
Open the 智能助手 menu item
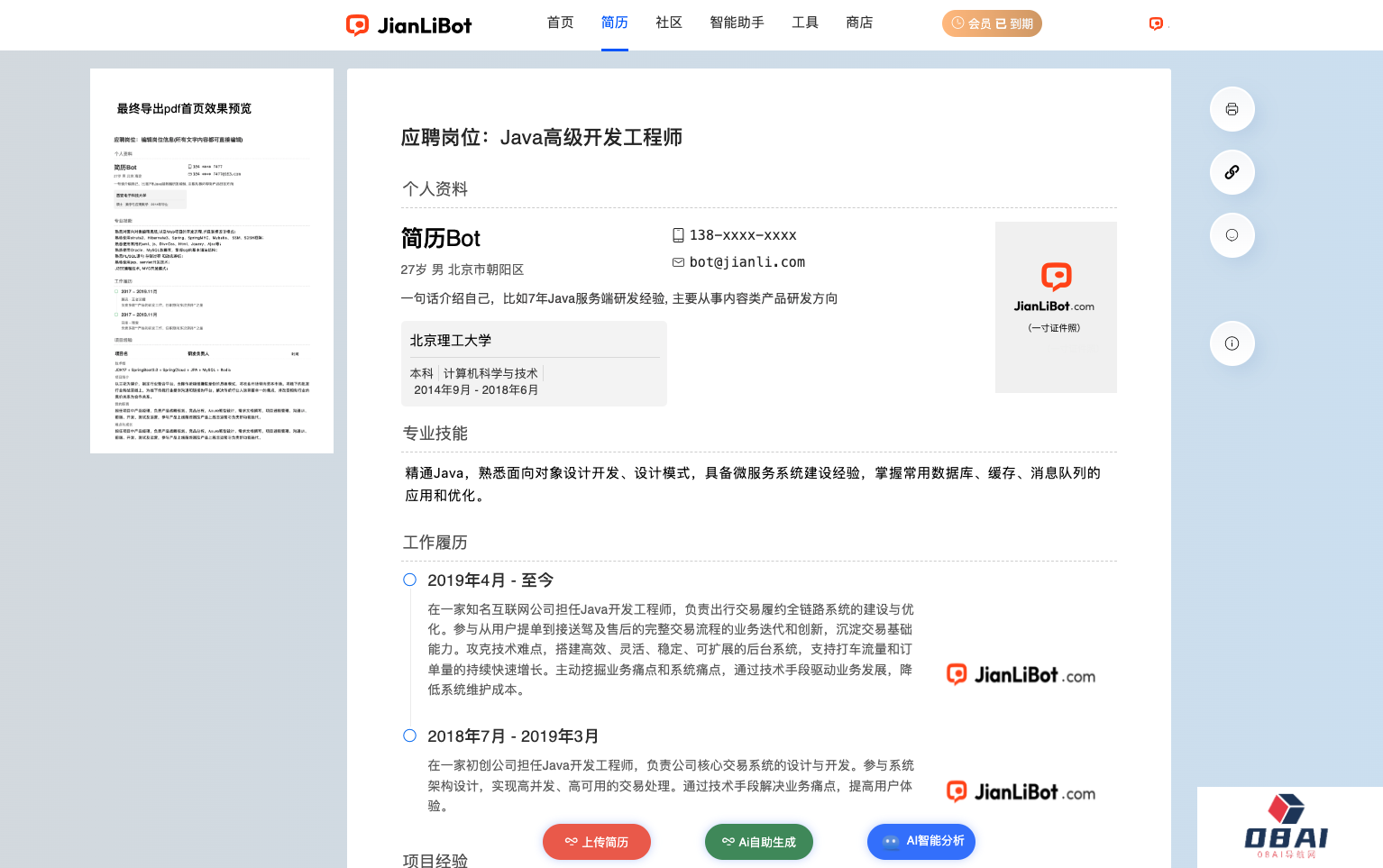pyautogui.click(x=737, y=23)
